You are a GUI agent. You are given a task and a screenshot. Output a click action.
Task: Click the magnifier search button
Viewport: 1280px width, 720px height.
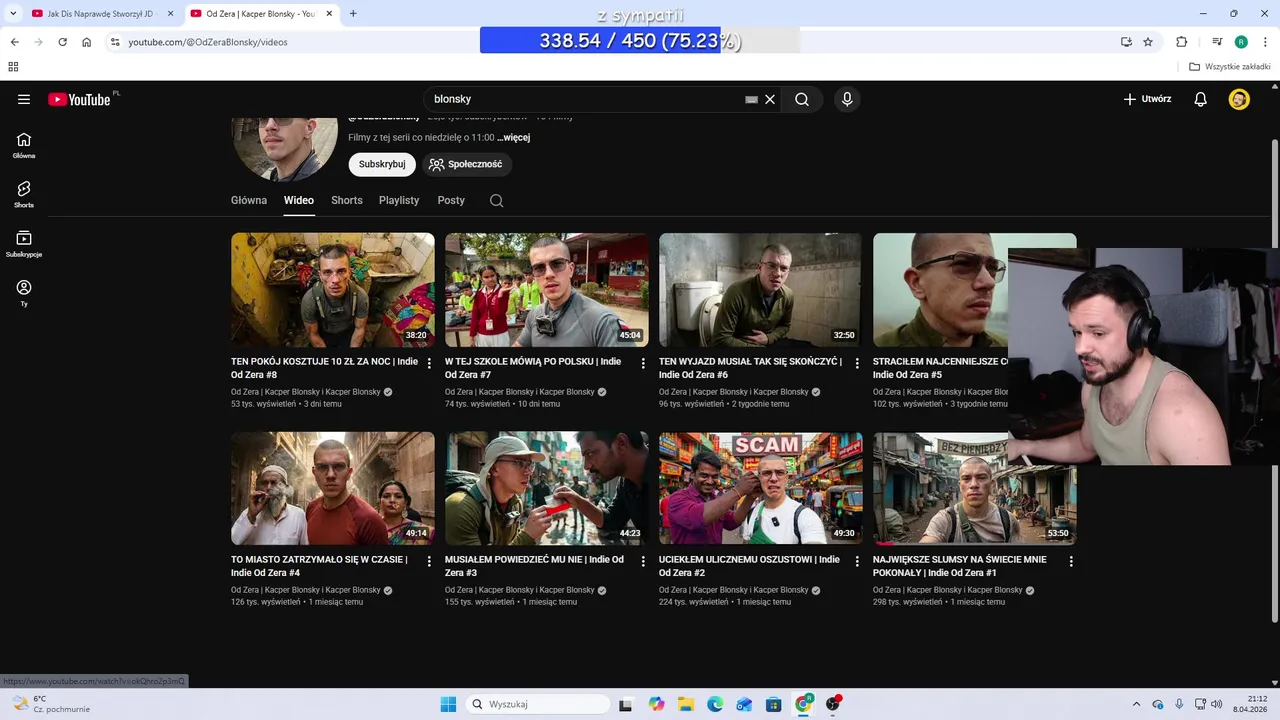[x=802, y=99]
